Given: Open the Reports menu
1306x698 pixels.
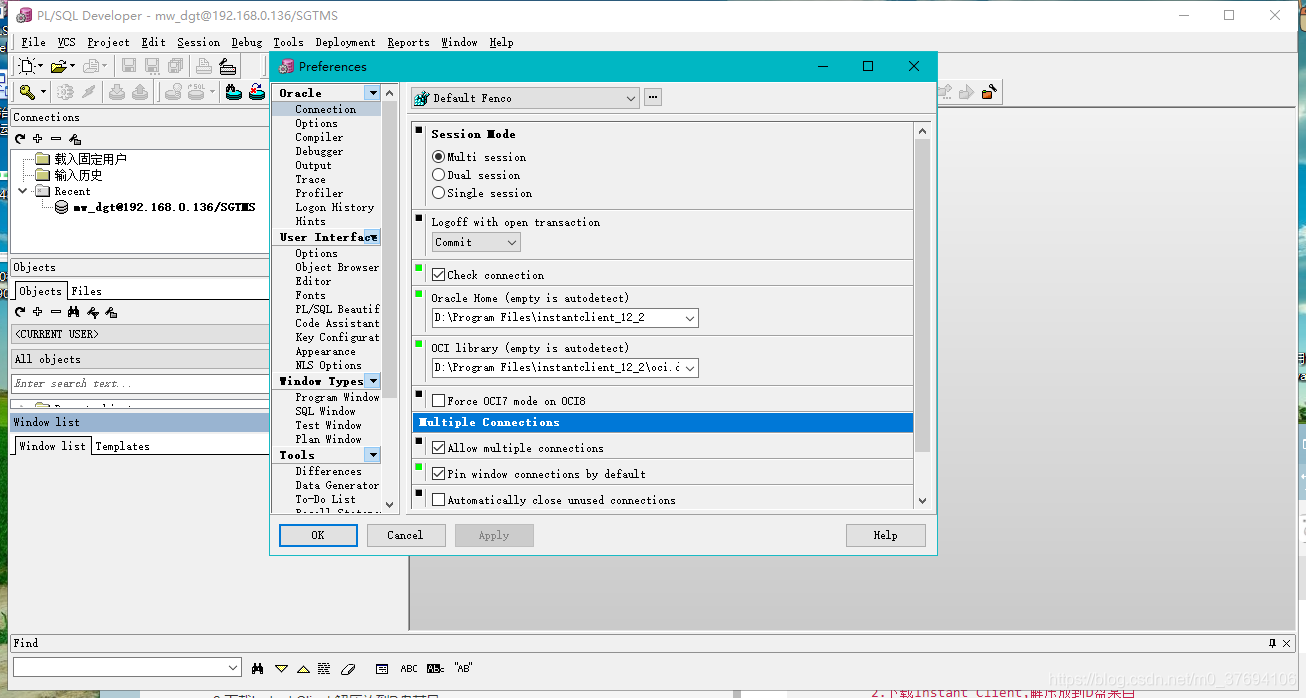Looking at the screenshot, I should point(408,42).
